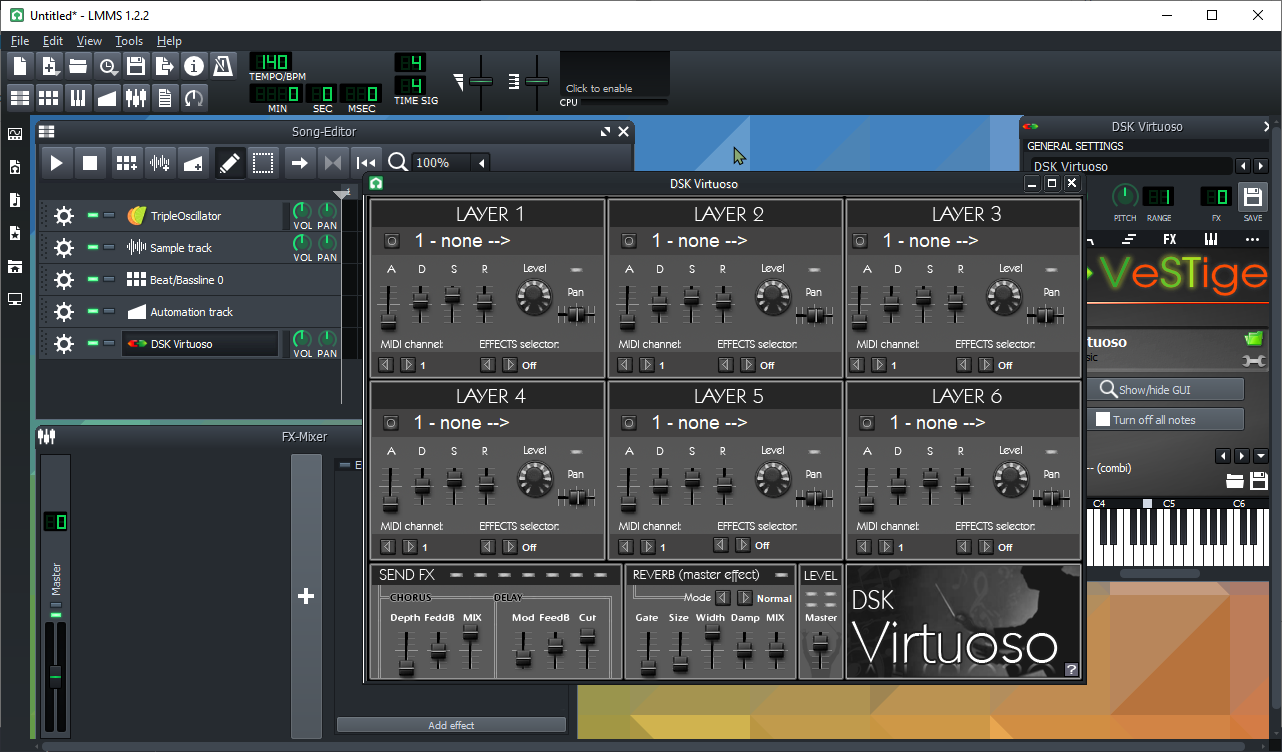The image size is (1282, 752).
Task: Open the instrument plugins sidebar tab
Action: [15, 134]
